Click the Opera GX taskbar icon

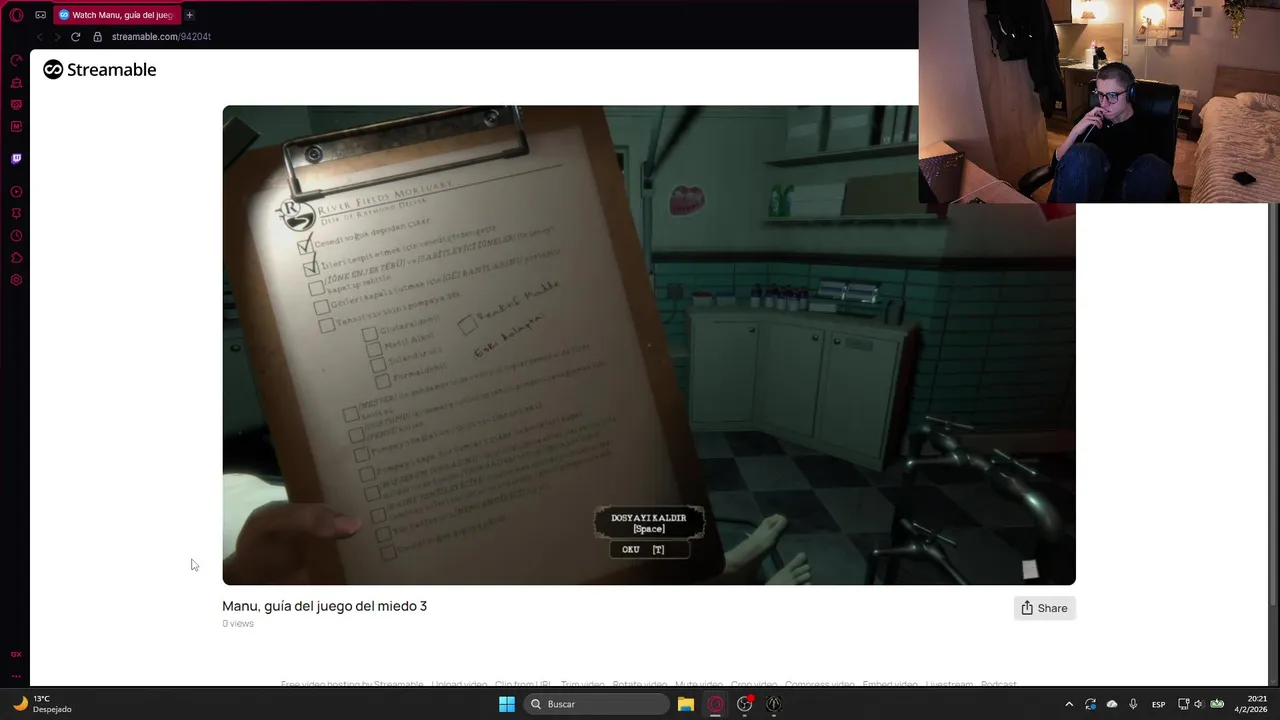(x=715, y=704)
